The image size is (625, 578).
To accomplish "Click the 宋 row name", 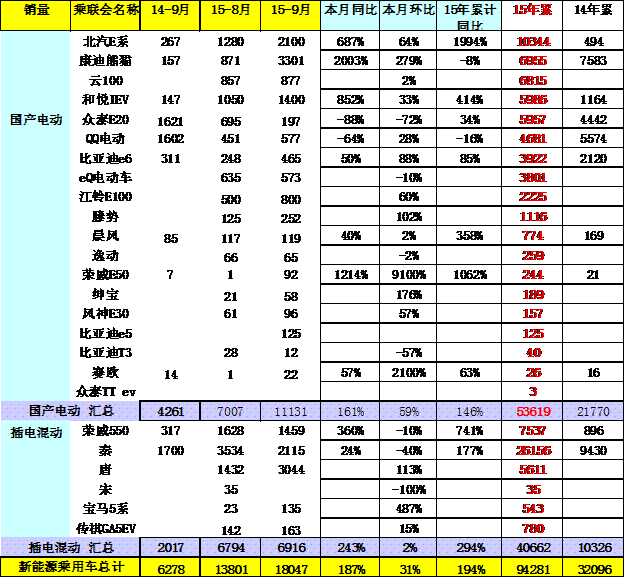I will (x=105, y=489).
